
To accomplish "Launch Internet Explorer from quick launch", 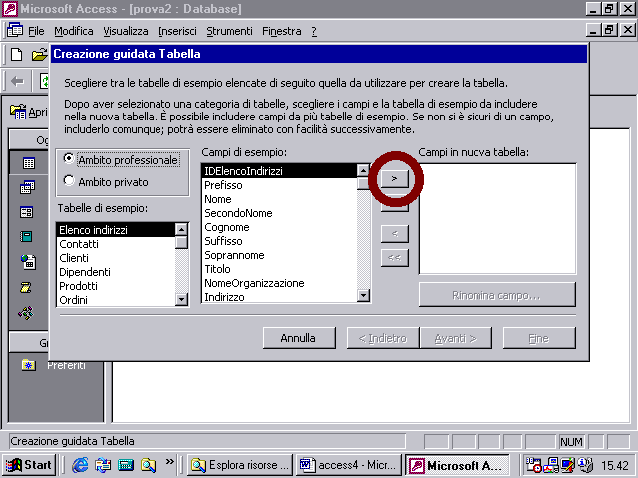I will [x=80, y=465].
